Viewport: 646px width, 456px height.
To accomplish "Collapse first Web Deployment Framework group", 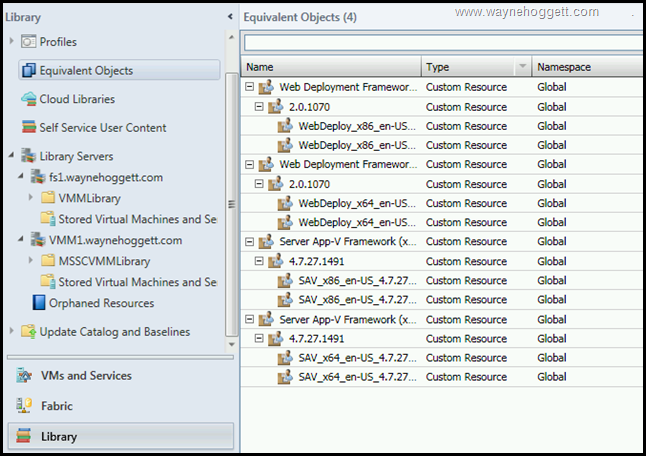I will pyautogui.click(x=250, y=88).
